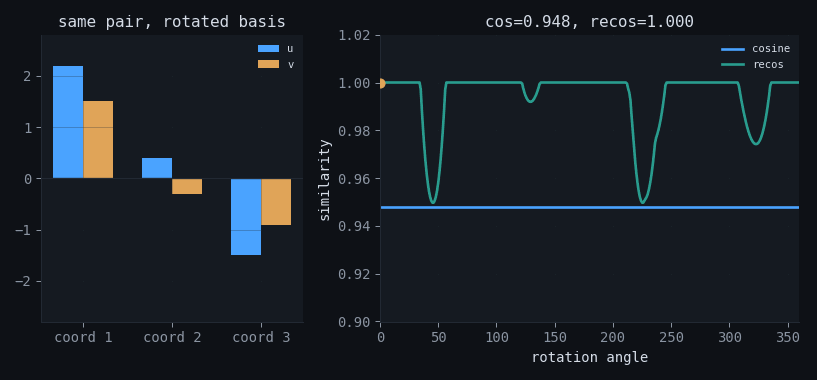Click the 'coord 2' axis label

172,338
